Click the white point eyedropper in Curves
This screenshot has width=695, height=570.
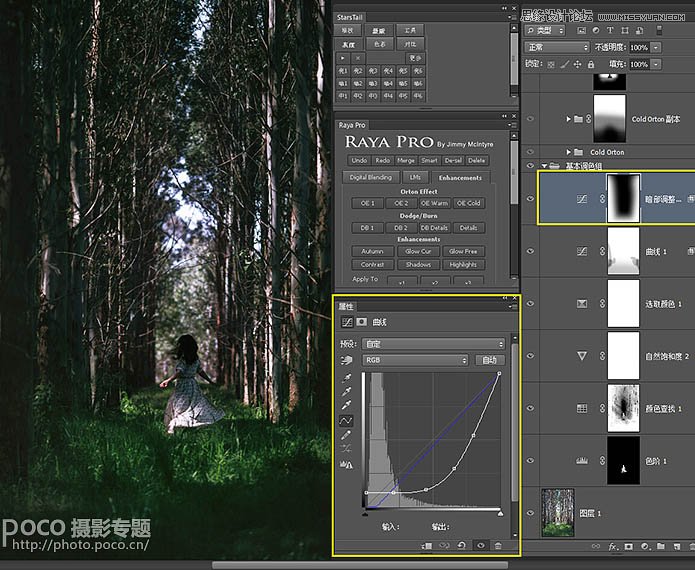pyautogui.click(x=346, y=405)
